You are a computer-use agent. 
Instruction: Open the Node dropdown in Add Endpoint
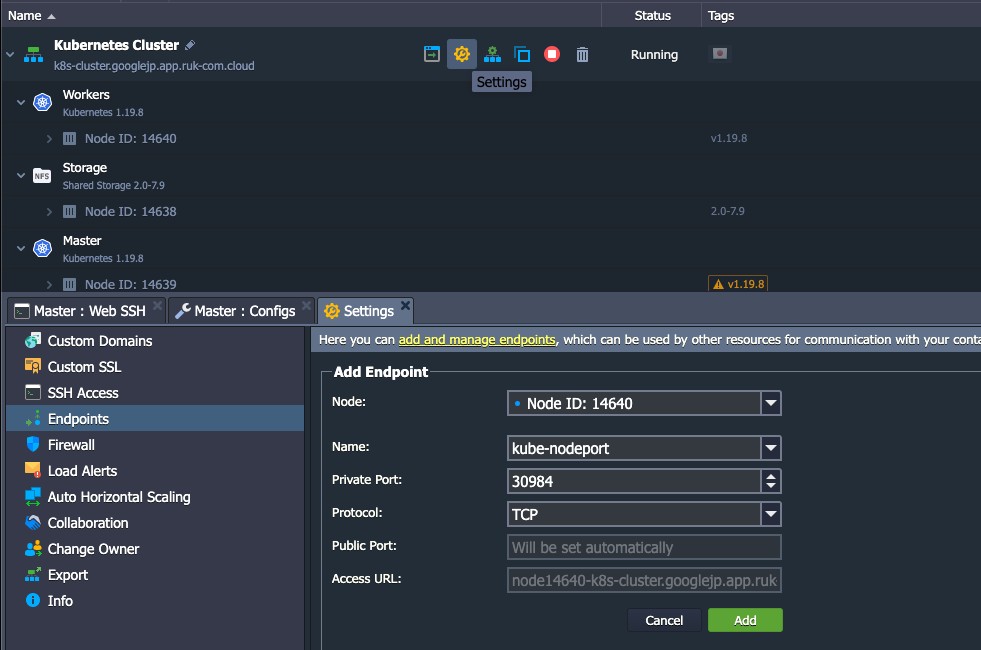(771, 404)
